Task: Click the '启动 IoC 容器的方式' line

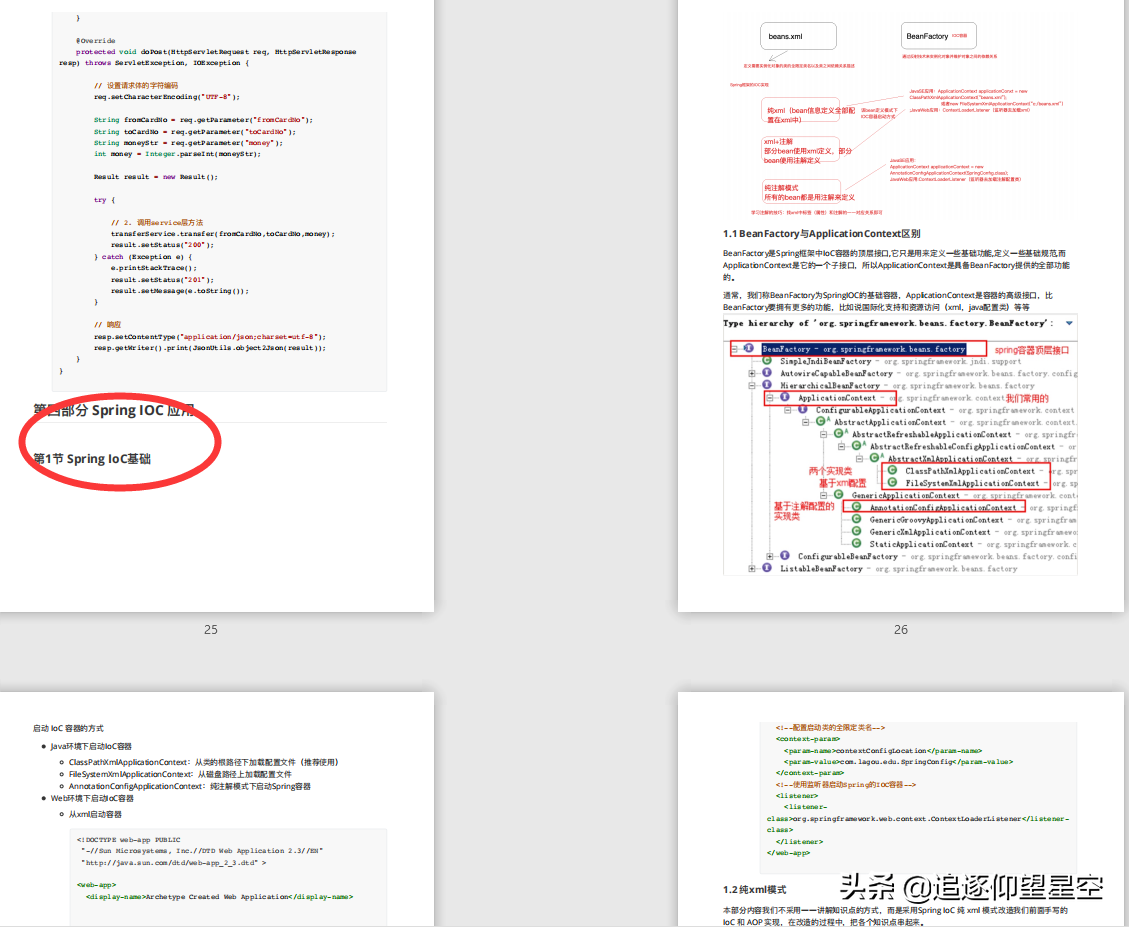Action: (68, 728)
